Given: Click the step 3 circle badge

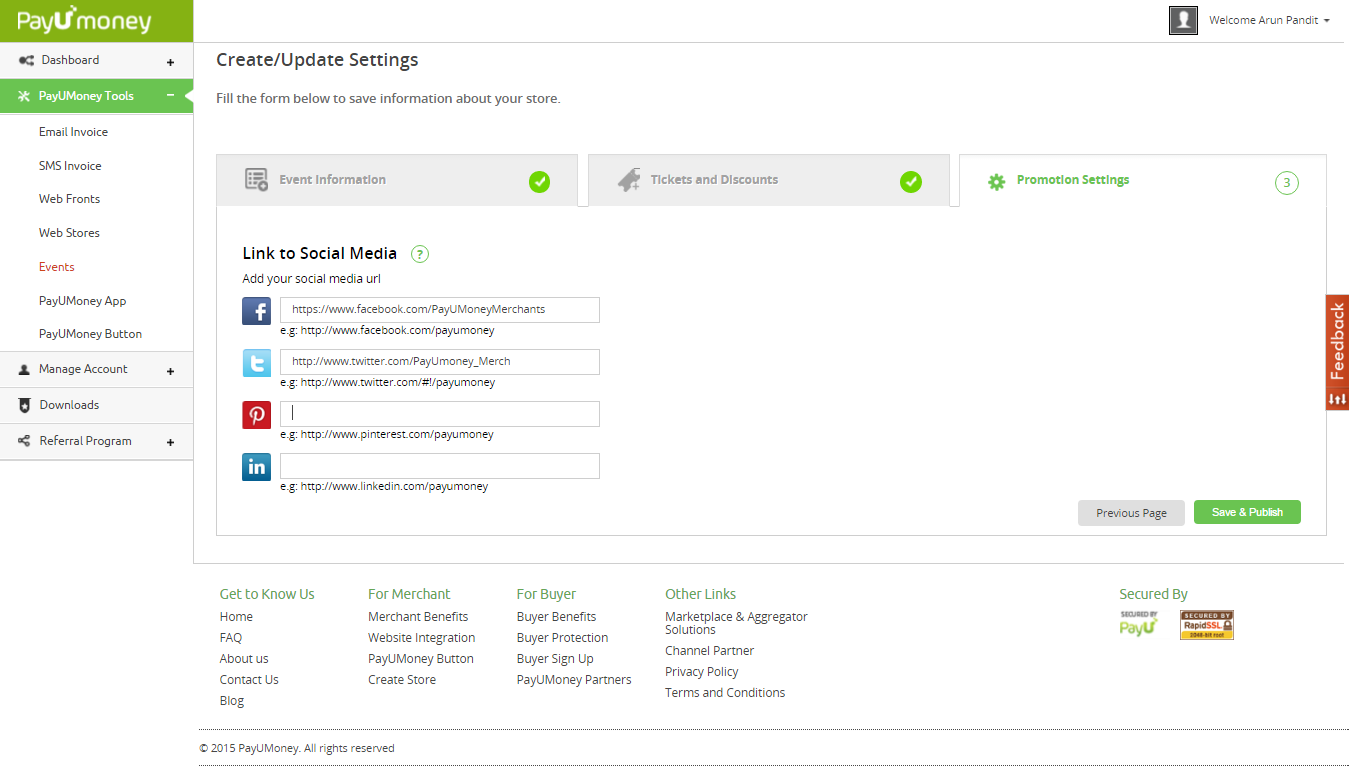Looking at the screenshot, I should click(x=1287, y=183).
